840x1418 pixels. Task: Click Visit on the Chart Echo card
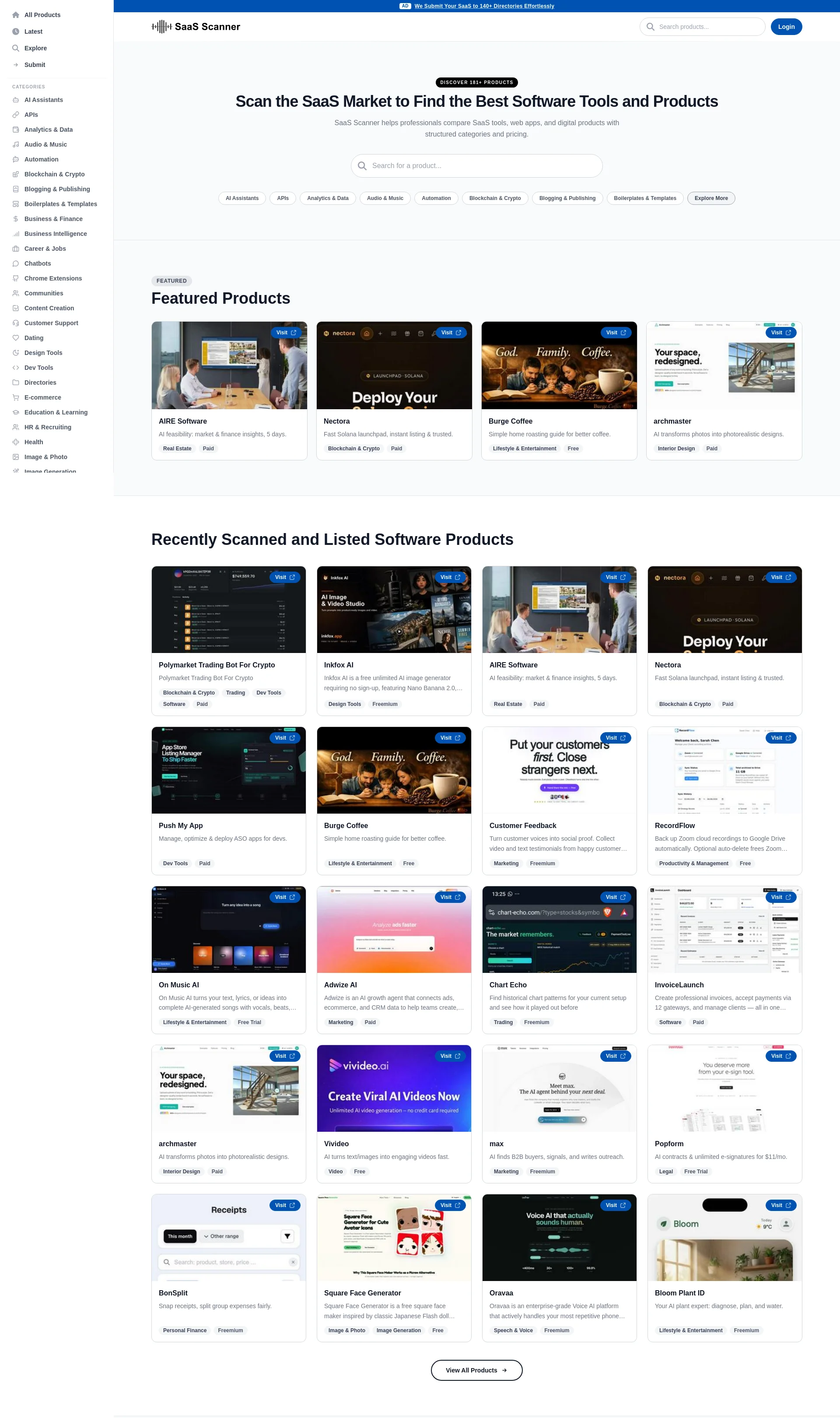pos(616,897)
